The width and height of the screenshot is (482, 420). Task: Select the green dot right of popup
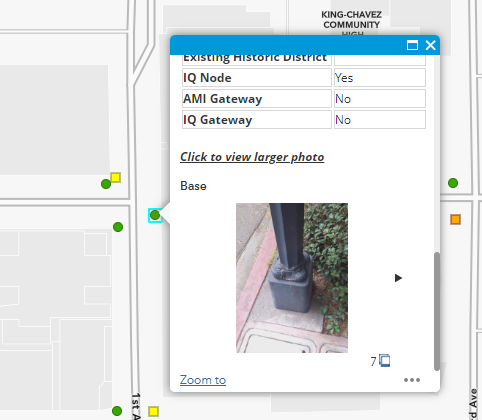(x=453, y=183)
